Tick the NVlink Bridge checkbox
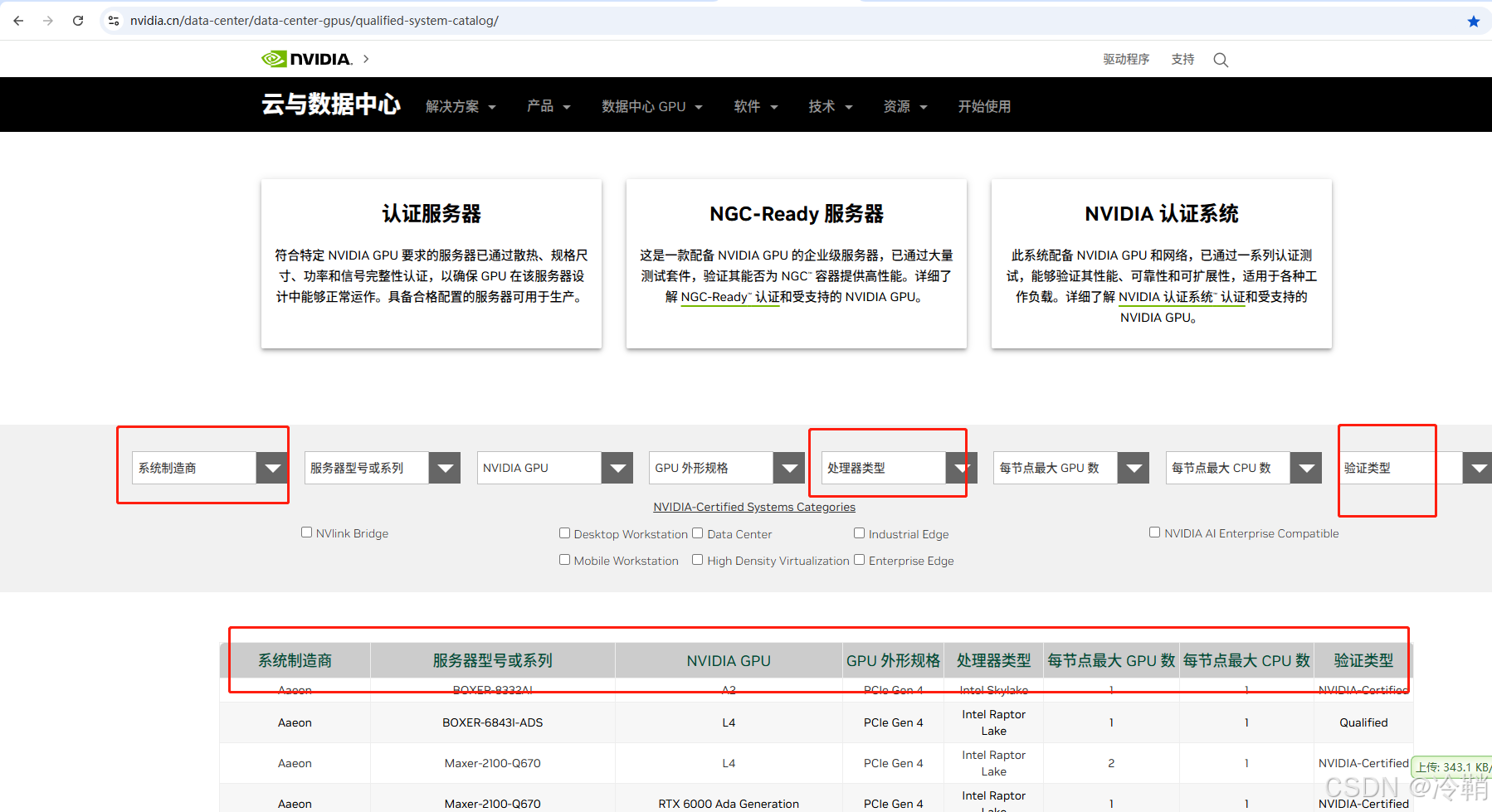The height and width of the screenshot is (812, 1492). [x=306, y=532]
